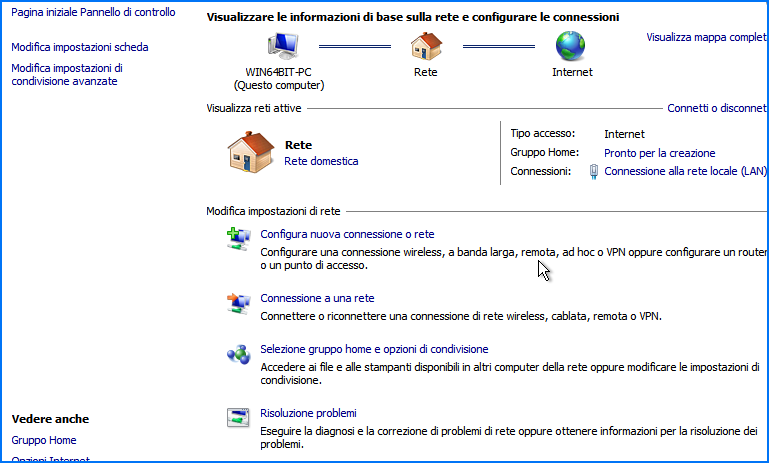Click the WIN64BIT-PC computer icon
The width and height of the screenshot is (769, 463).
click(283, 46)
